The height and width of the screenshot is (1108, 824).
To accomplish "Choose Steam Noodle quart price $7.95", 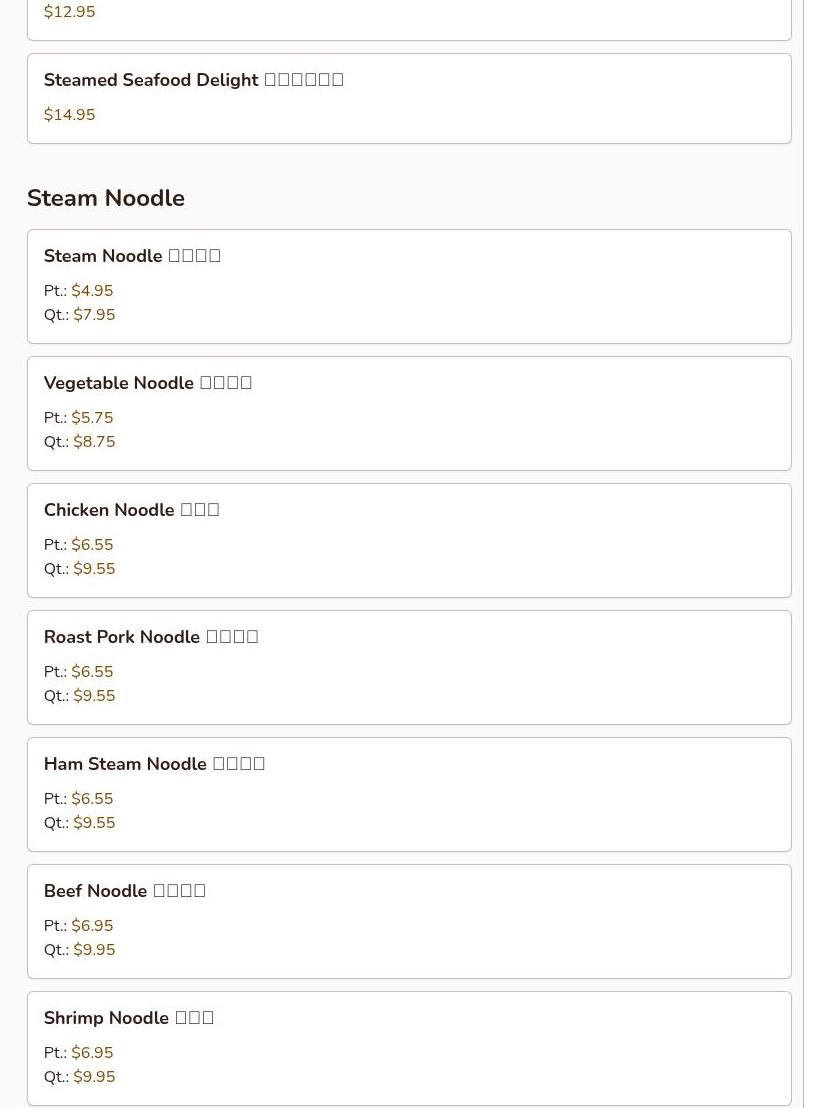I will click(x=94, y=315).
